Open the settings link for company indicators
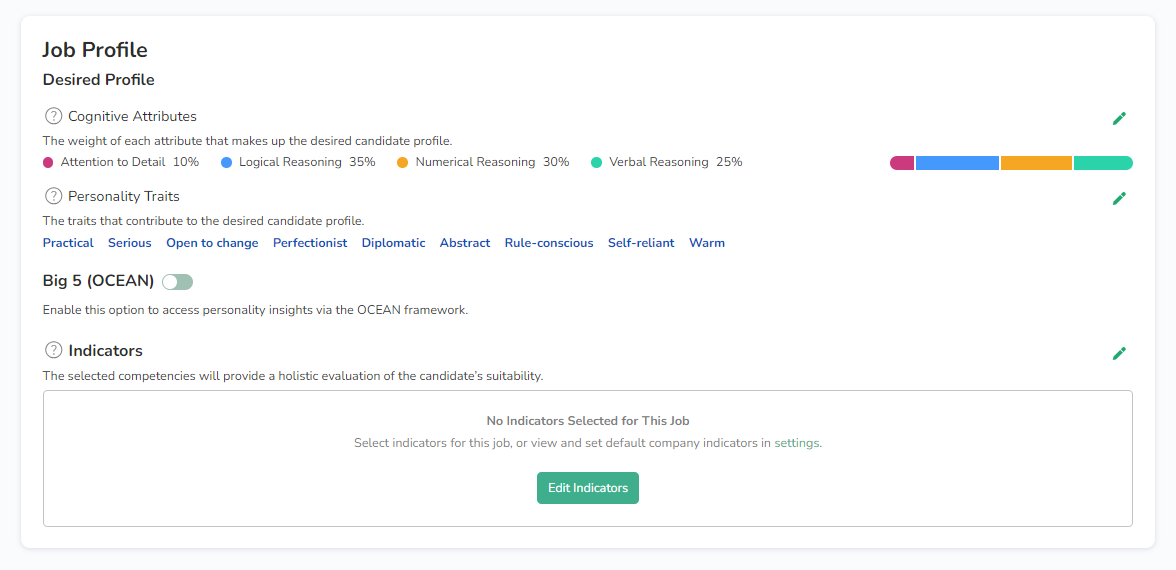The width and height of the screenshot is (1176, 570). coord(797,443)
